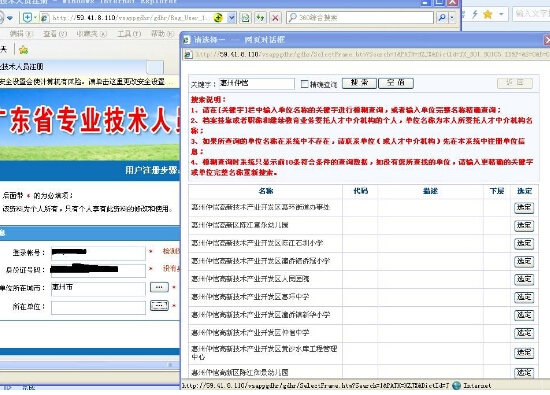Toggle the 精确查询 checkbox
This screenshot has height=395, width=550.
[x=304, y=84]
